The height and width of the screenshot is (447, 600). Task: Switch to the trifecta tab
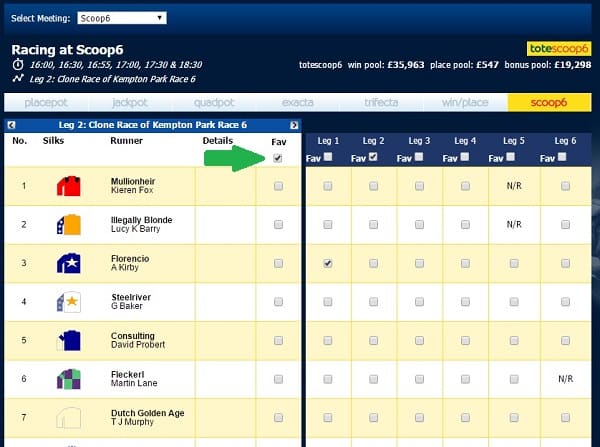click(x=382, y=103)
